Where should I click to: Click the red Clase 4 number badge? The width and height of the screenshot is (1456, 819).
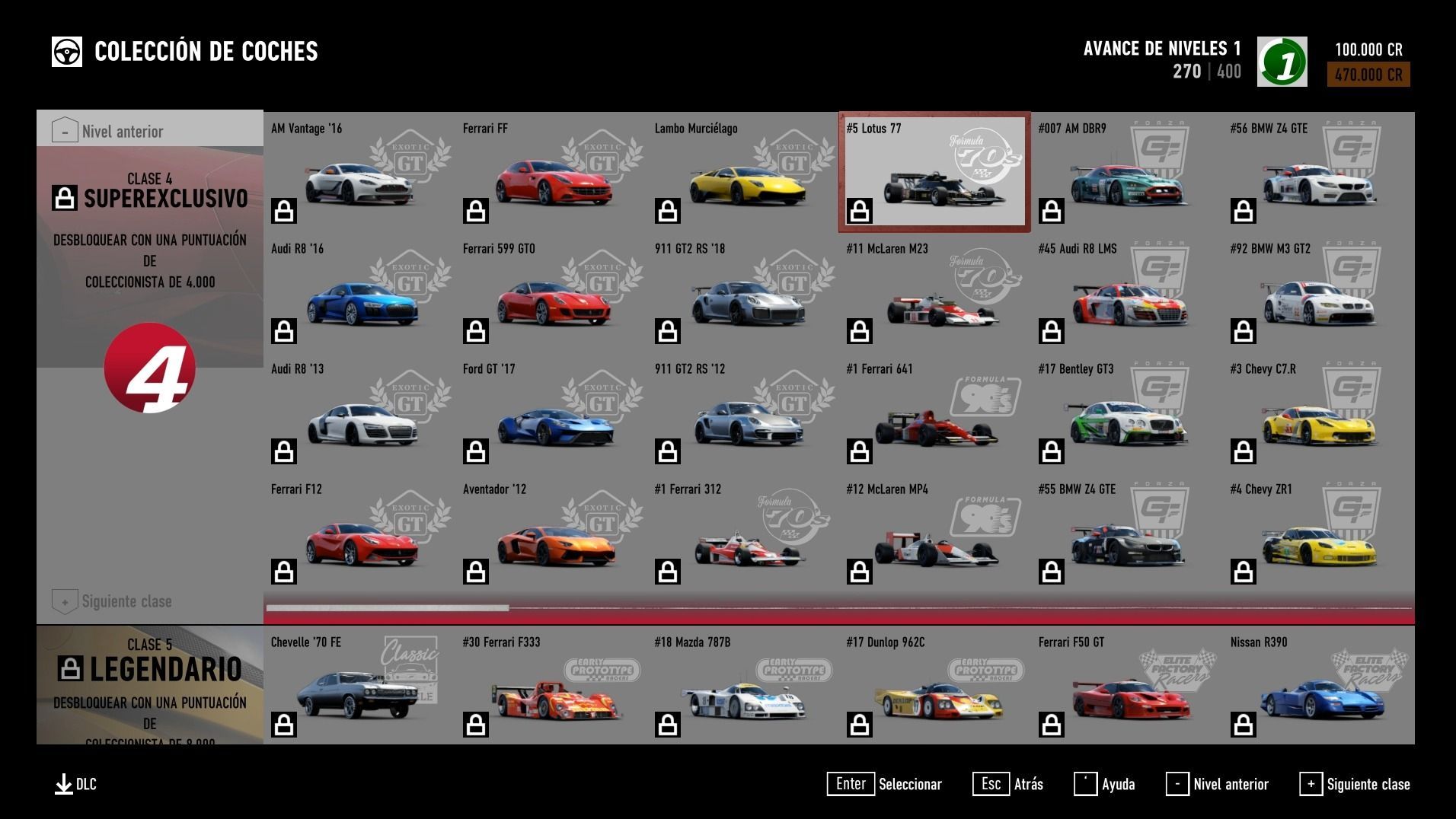[x=150, y=368]
